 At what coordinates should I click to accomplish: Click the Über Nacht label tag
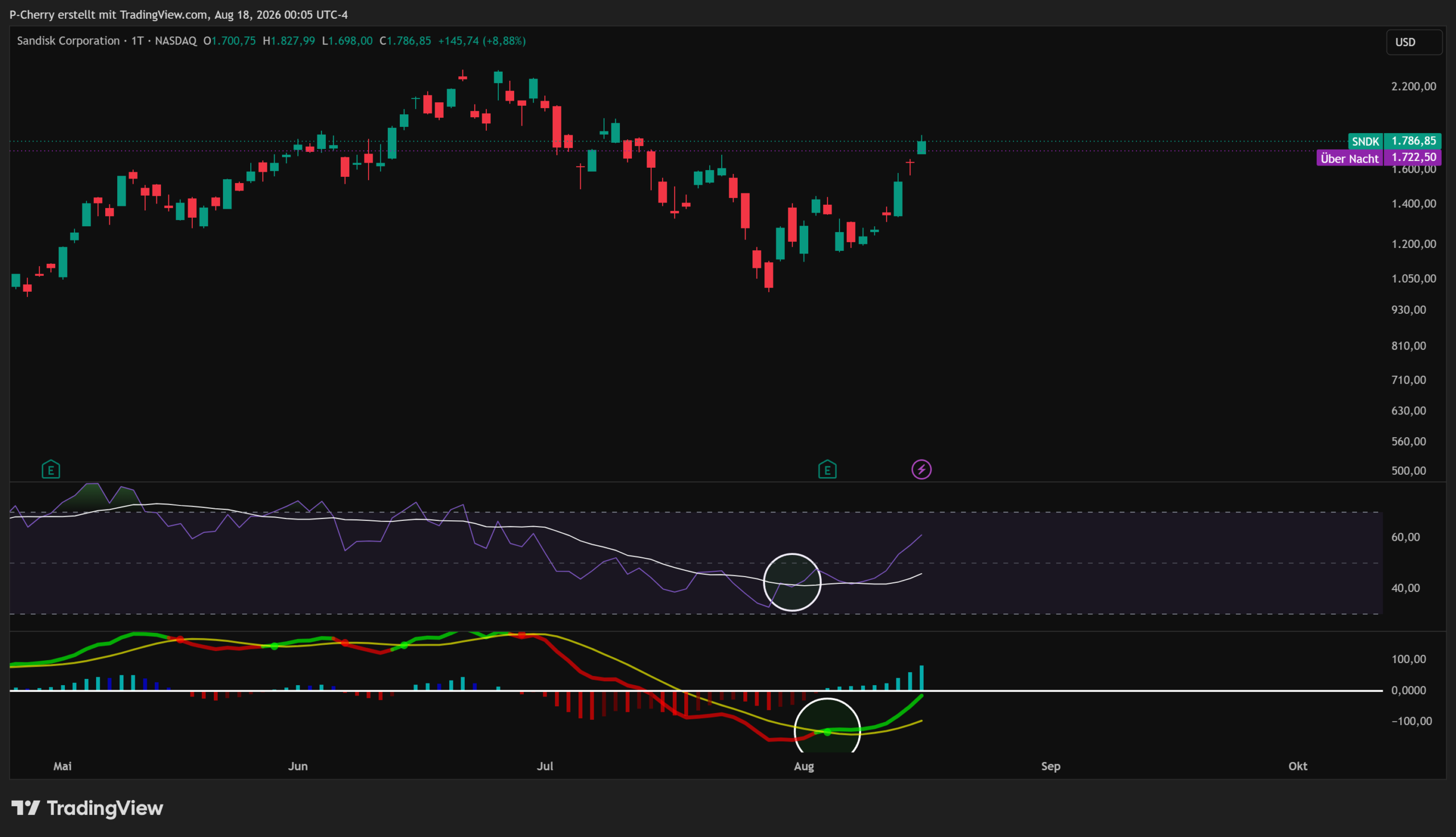click(x=1349, y=158)
